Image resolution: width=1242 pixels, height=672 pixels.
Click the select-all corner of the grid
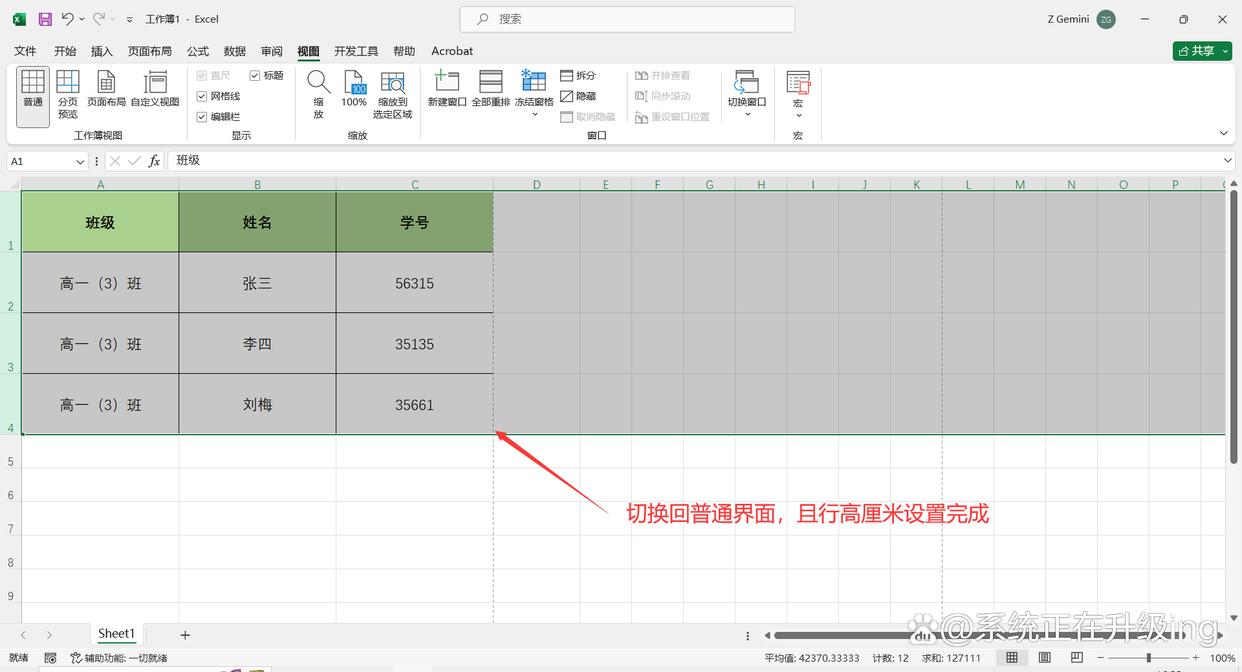click(x=11, y=184)
